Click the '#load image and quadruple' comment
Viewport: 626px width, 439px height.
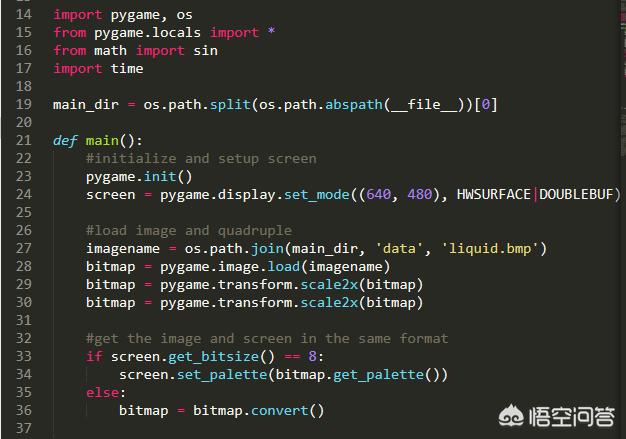point(188,230)
